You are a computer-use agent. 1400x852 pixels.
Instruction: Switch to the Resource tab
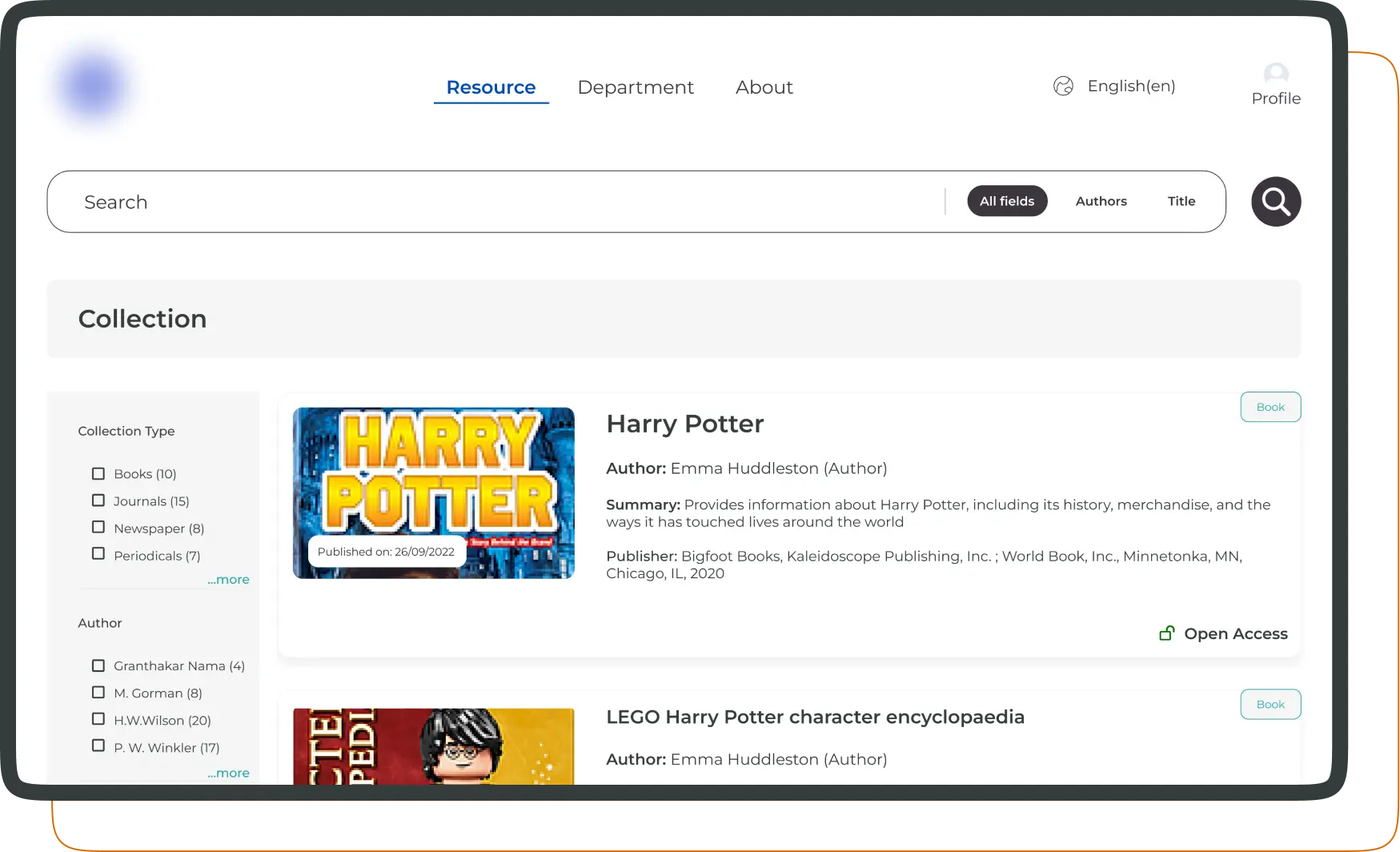pyautogui.click(x=491, y=87)
